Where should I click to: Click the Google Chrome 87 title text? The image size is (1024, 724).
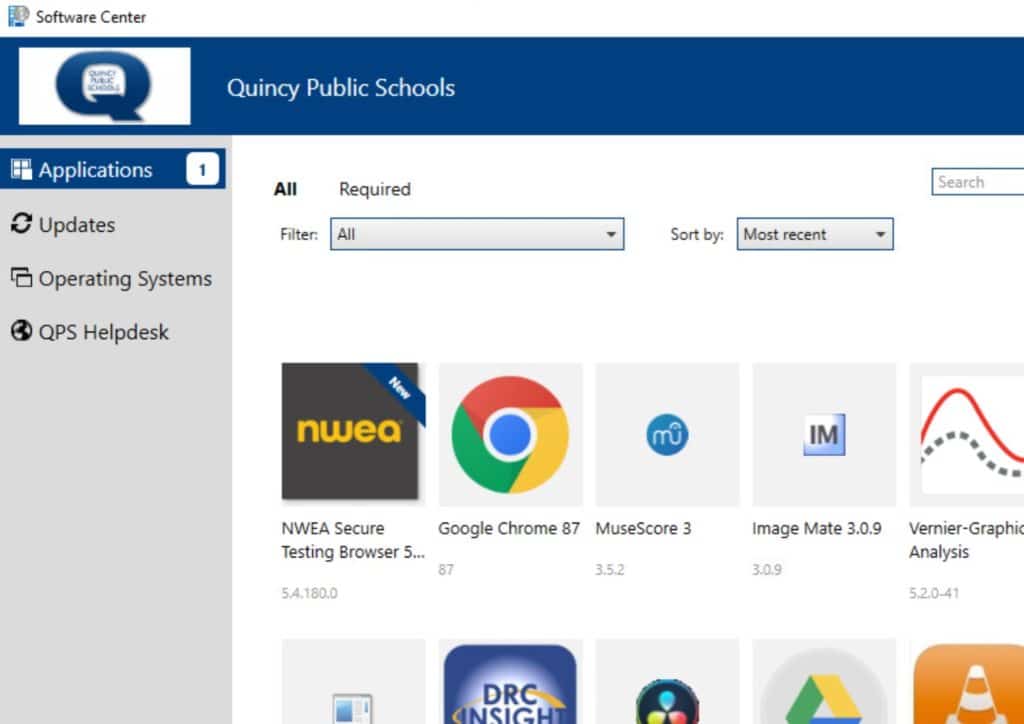[x=508, y=528]
